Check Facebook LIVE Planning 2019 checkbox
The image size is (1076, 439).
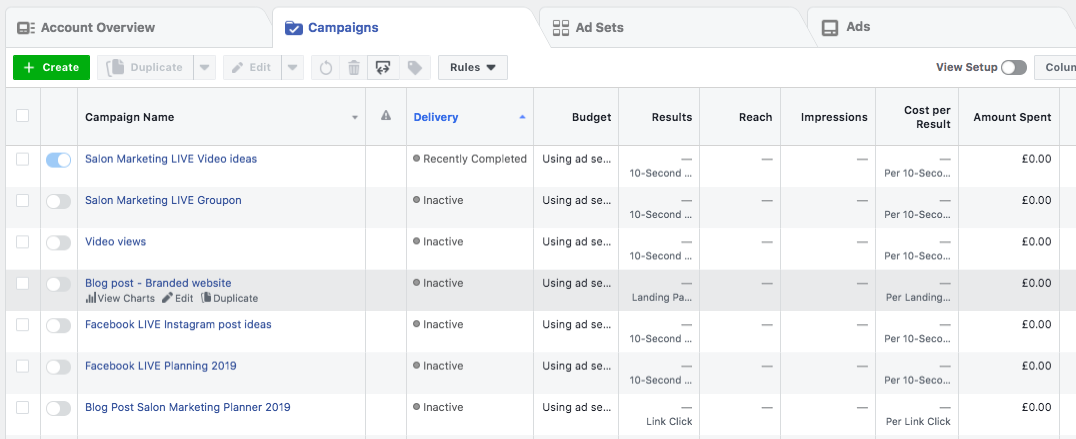[x=23, y=366]
